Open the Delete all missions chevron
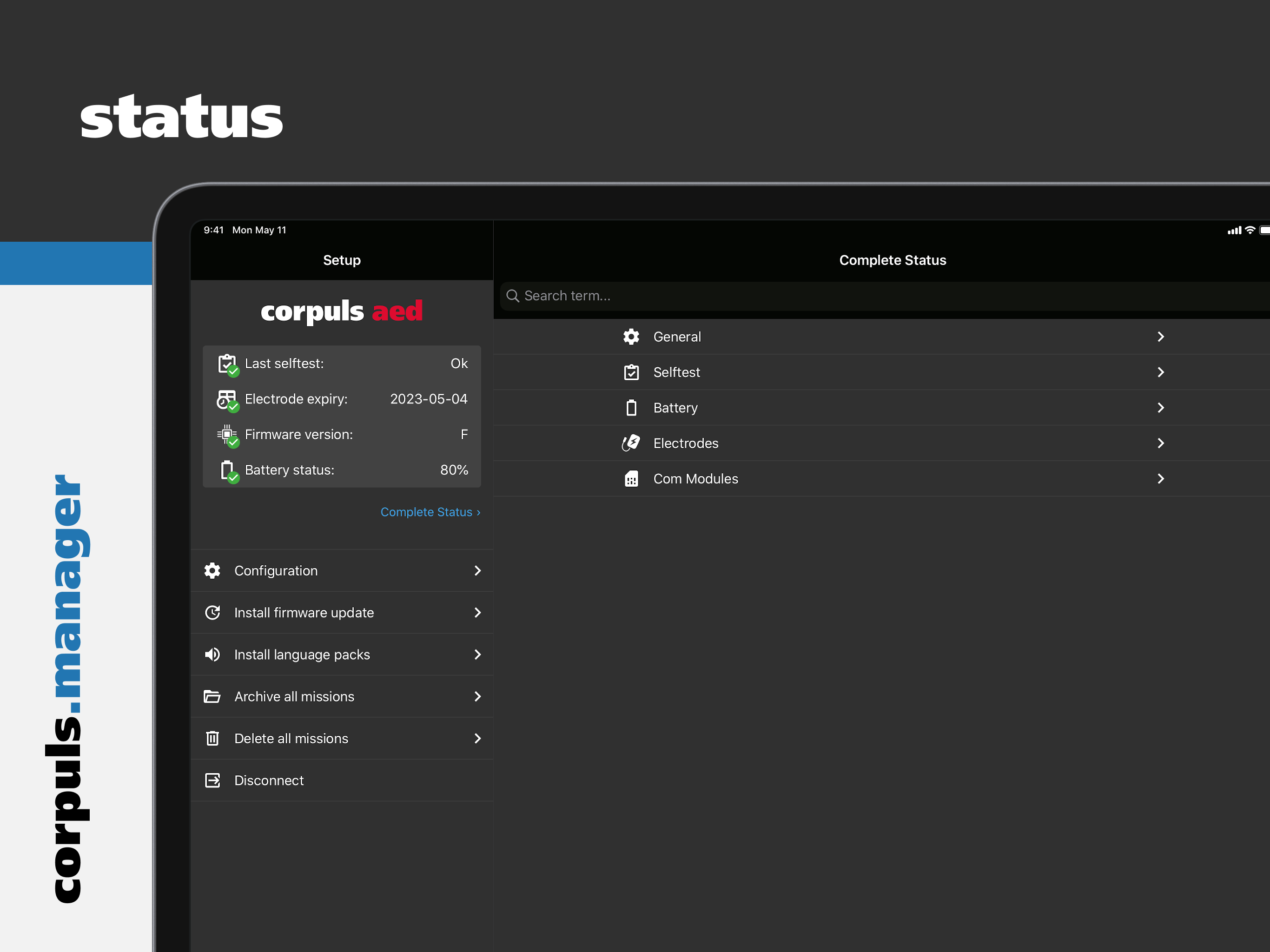Screen dimensions: 1270x952 (477, 738)
